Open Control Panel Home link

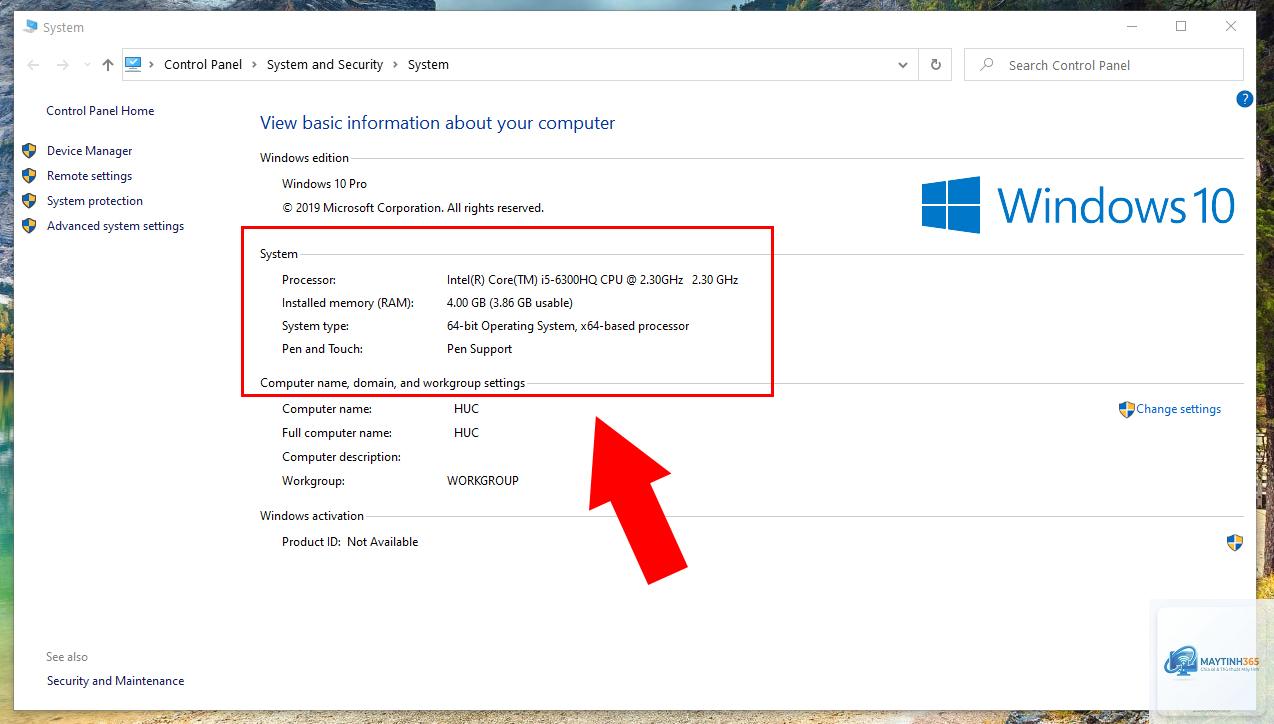click(x=100, y=111)
